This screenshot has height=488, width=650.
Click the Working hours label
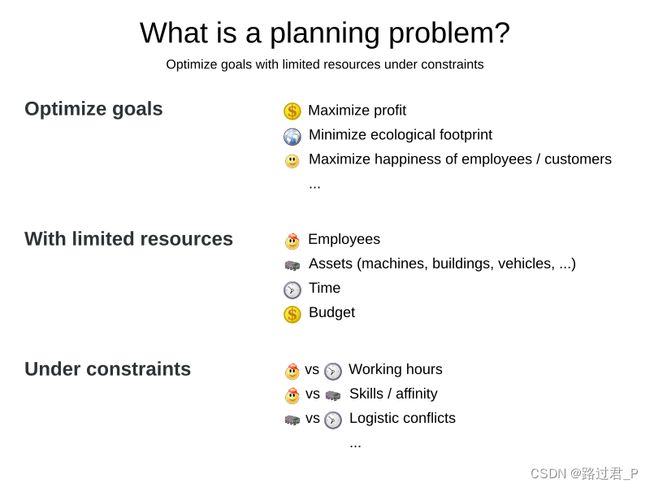point(395,369)
